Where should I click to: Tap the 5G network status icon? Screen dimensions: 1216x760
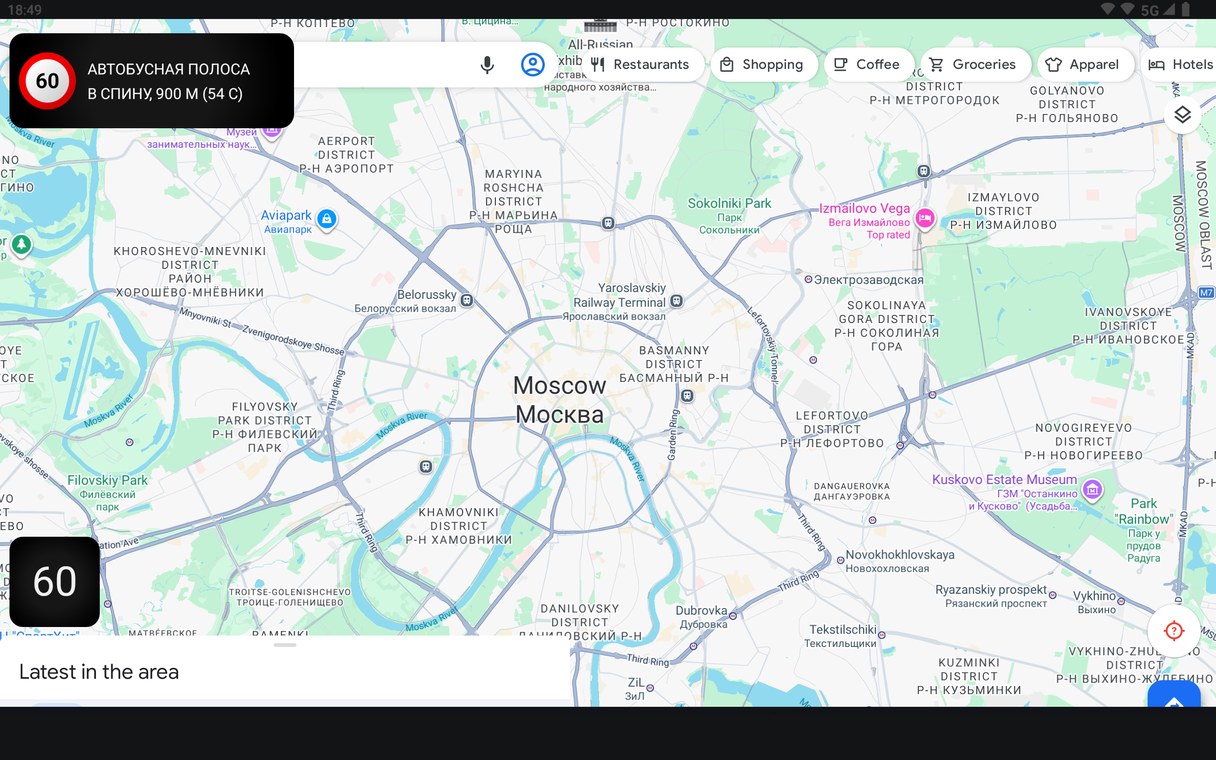click(x=1150, y=9)
